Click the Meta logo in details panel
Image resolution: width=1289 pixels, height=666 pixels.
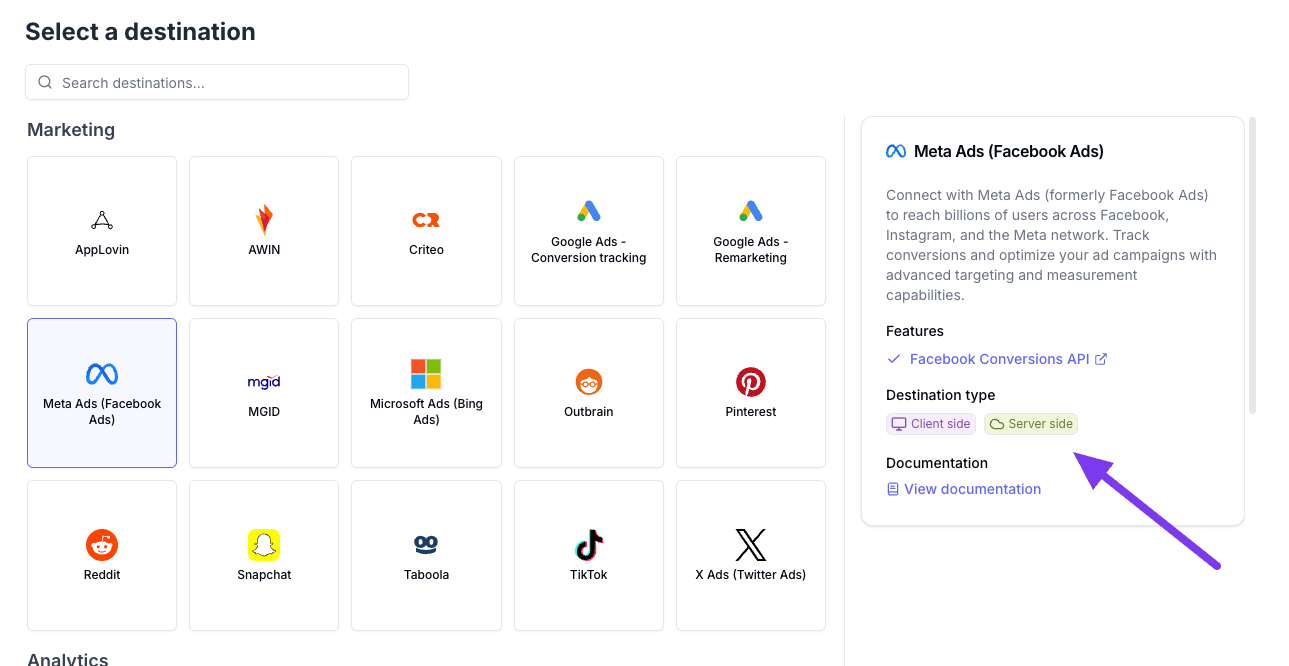pyautogui.click(x=896, y=152)
